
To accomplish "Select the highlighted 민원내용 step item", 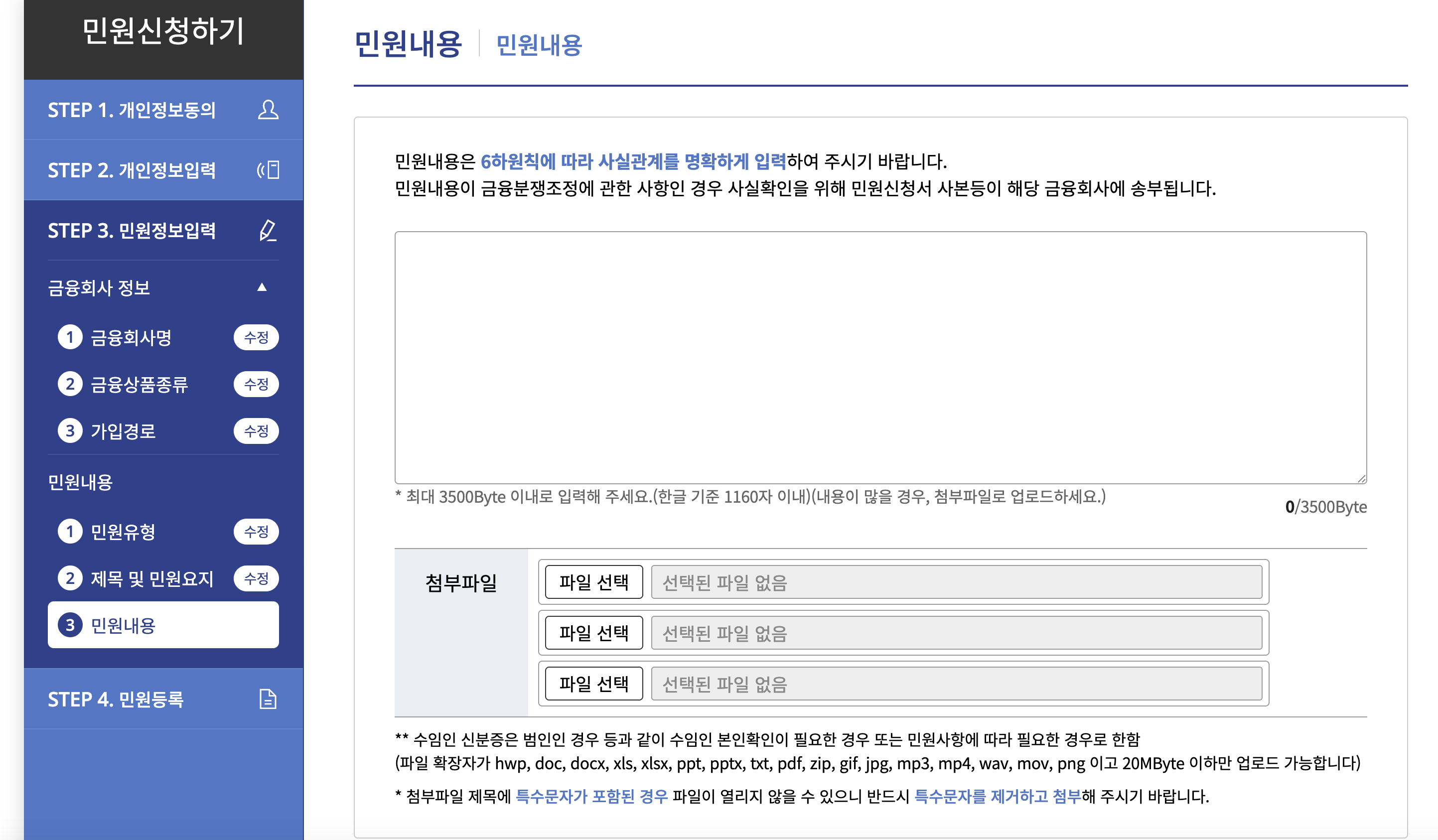I will pos(163,625).
